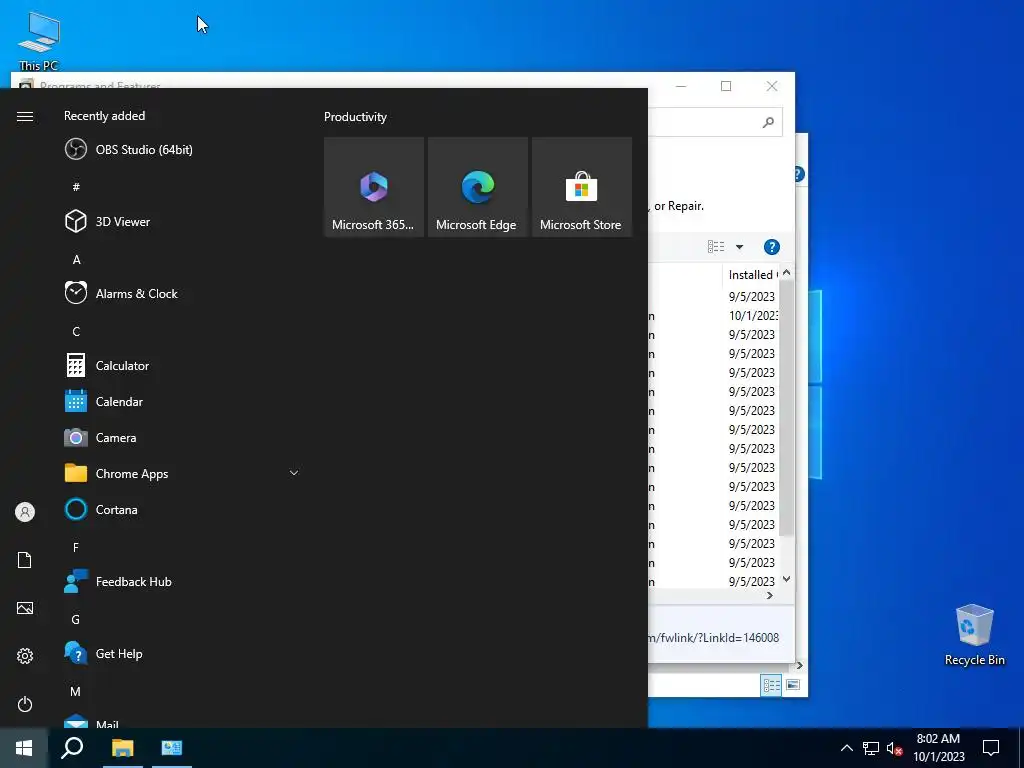The image size is (1024, 768).
Task: Select This PC desktop icon
Action: (39, 40)
